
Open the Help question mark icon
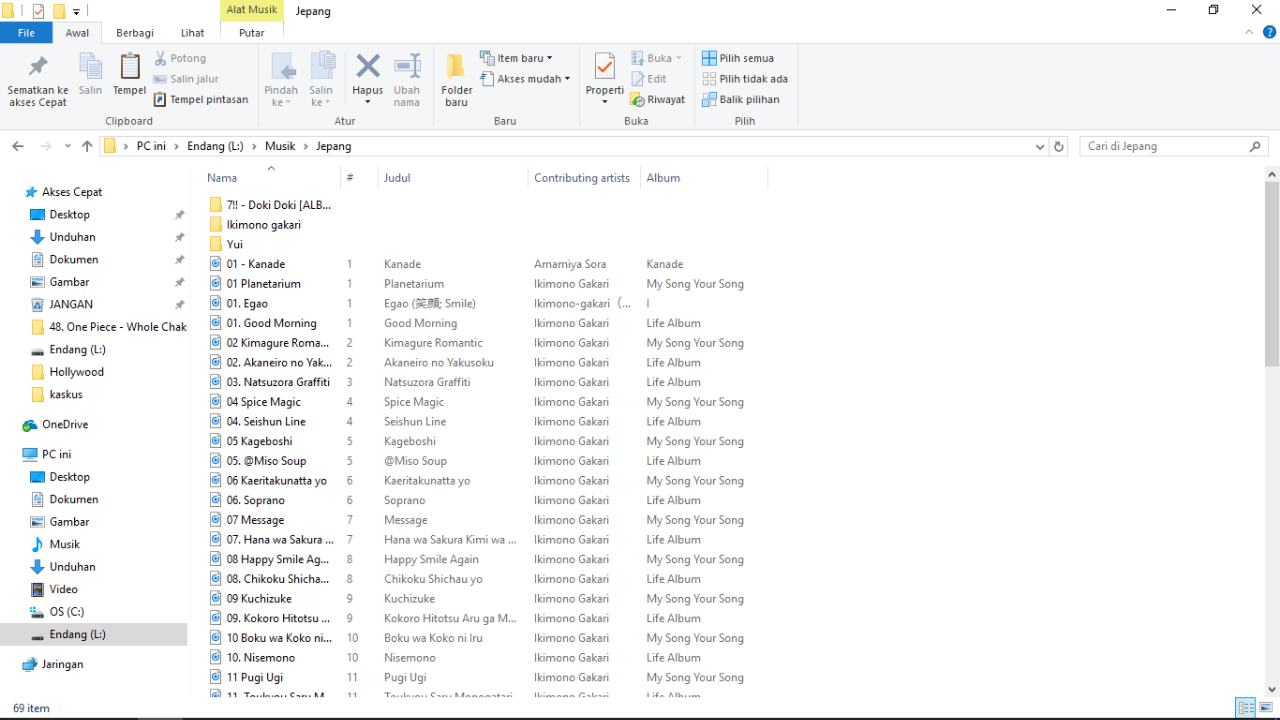pyautogui.click(x=1270, y=33)
